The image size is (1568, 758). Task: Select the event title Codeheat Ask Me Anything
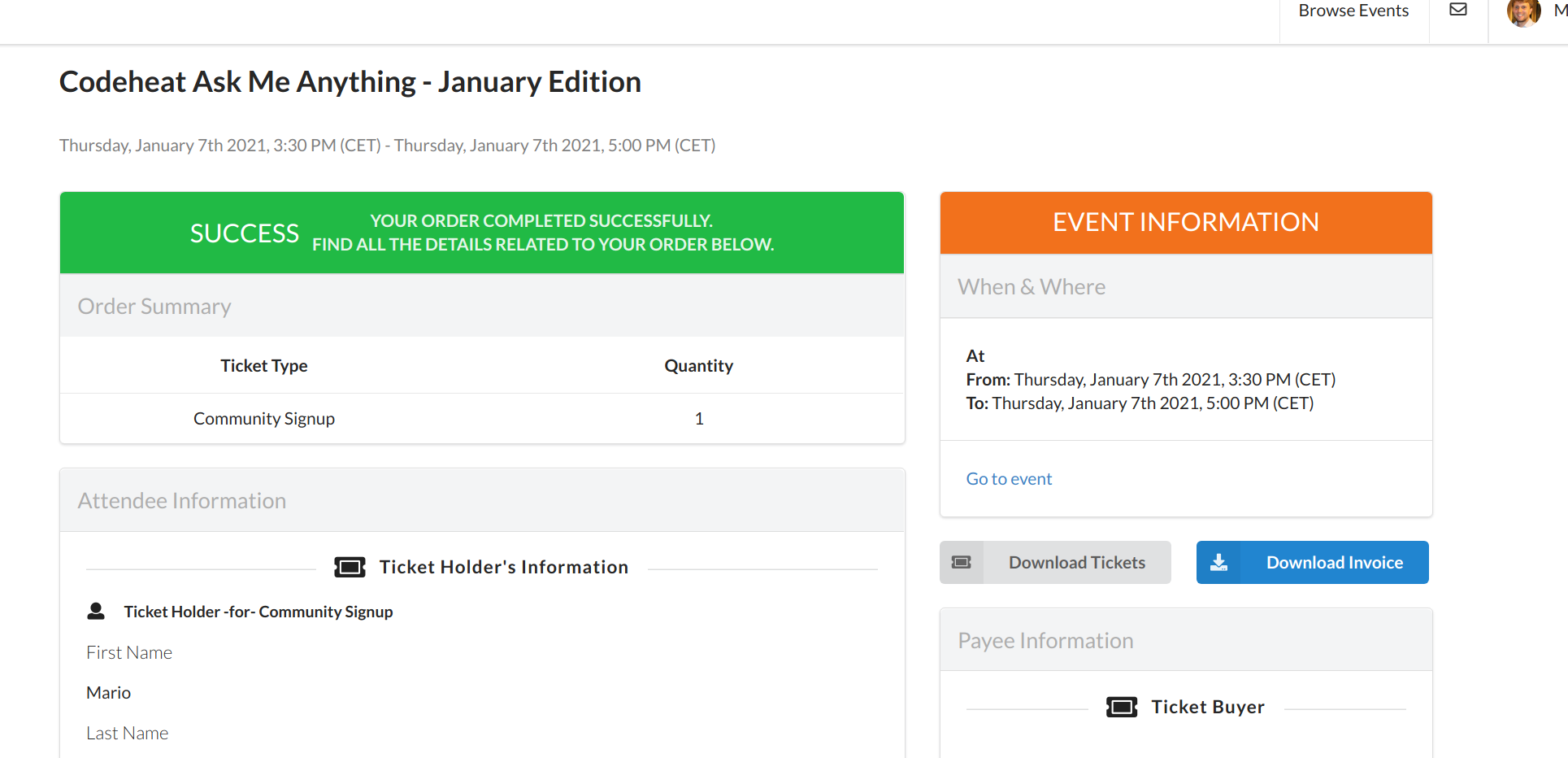pos(350,81)
